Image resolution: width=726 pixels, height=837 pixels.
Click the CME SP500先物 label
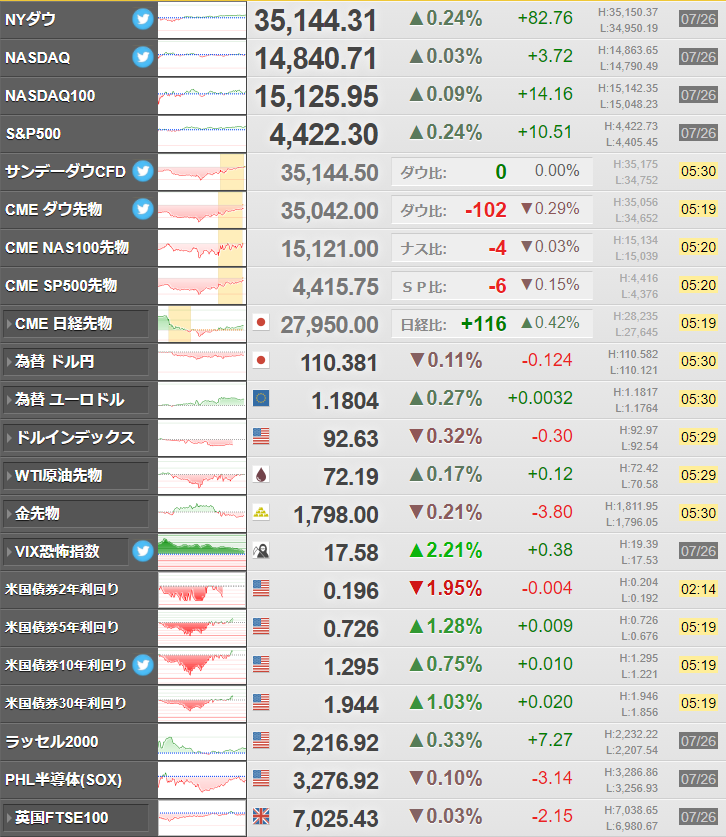click(61, 286)
